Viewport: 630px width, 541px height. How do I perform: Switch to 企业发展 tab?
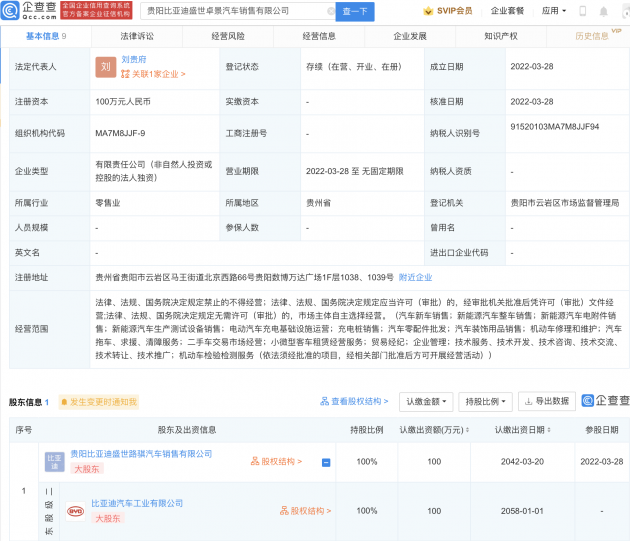click(410, 36)
